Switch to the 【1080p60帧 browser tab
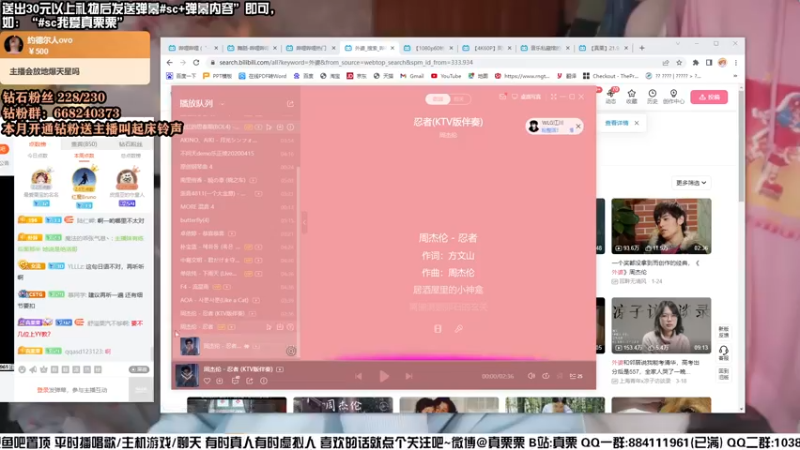The width and height of the screenshot is (800, 450). (429, 48)
